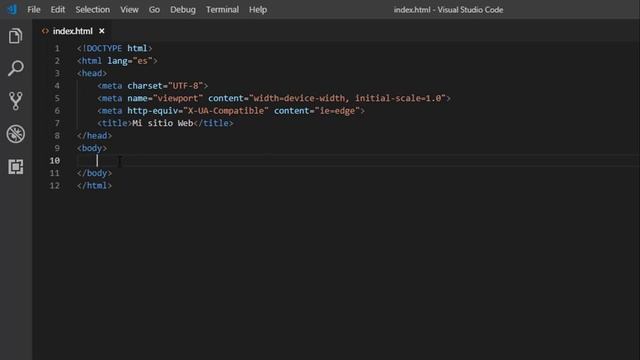Screen dimensions: 640x360
Task: Open the Help menu
Action: [x=258, y=9]
